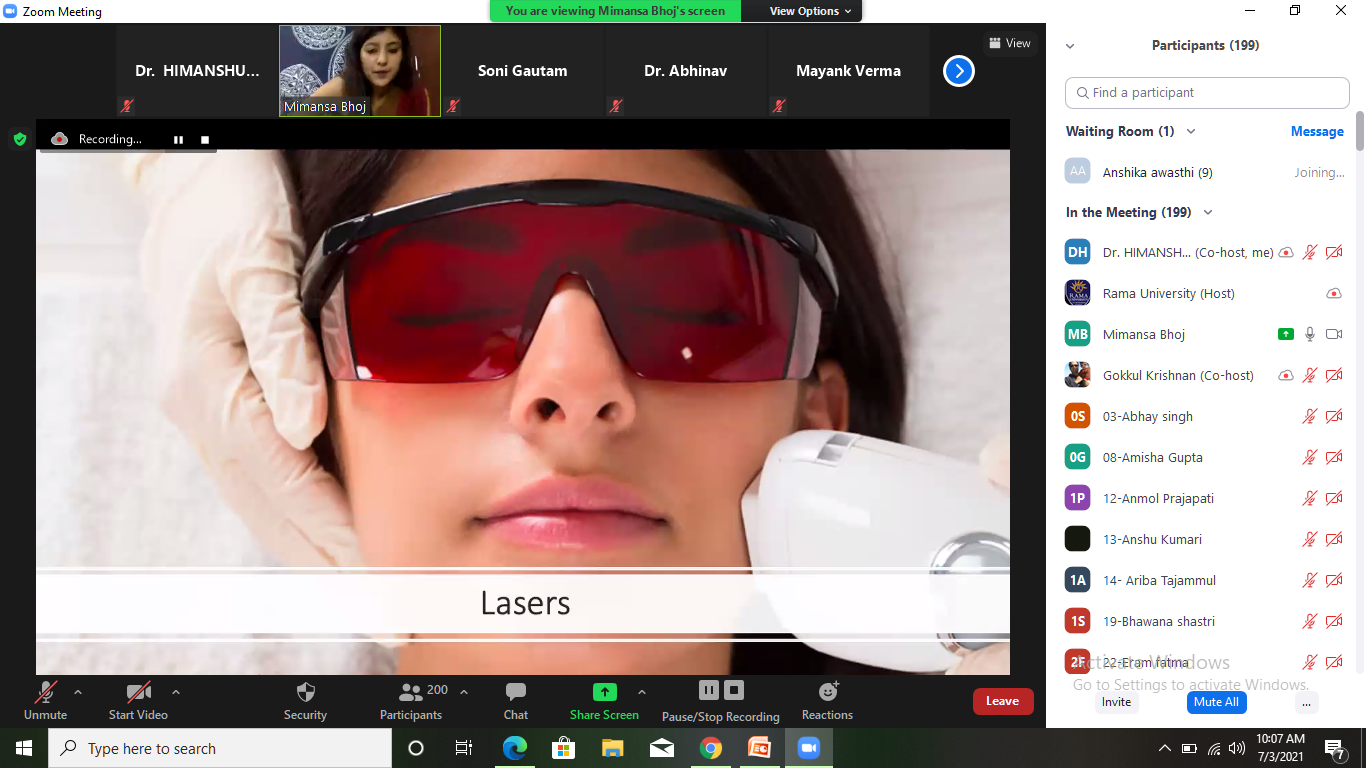
Task: Open audio options arrow beside Unmute
Action: 78,691
